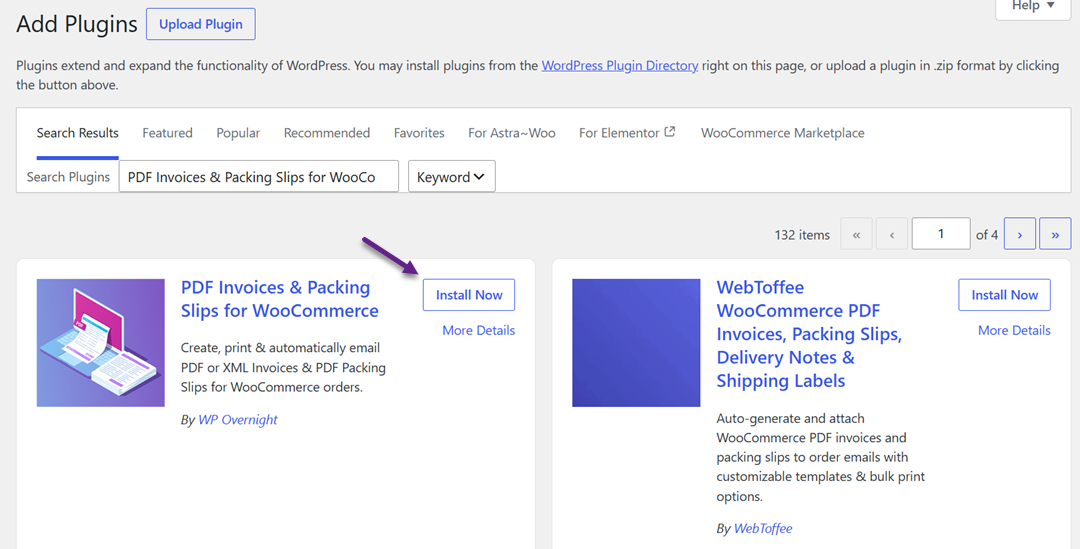Go to next results page arrow

1019,234
